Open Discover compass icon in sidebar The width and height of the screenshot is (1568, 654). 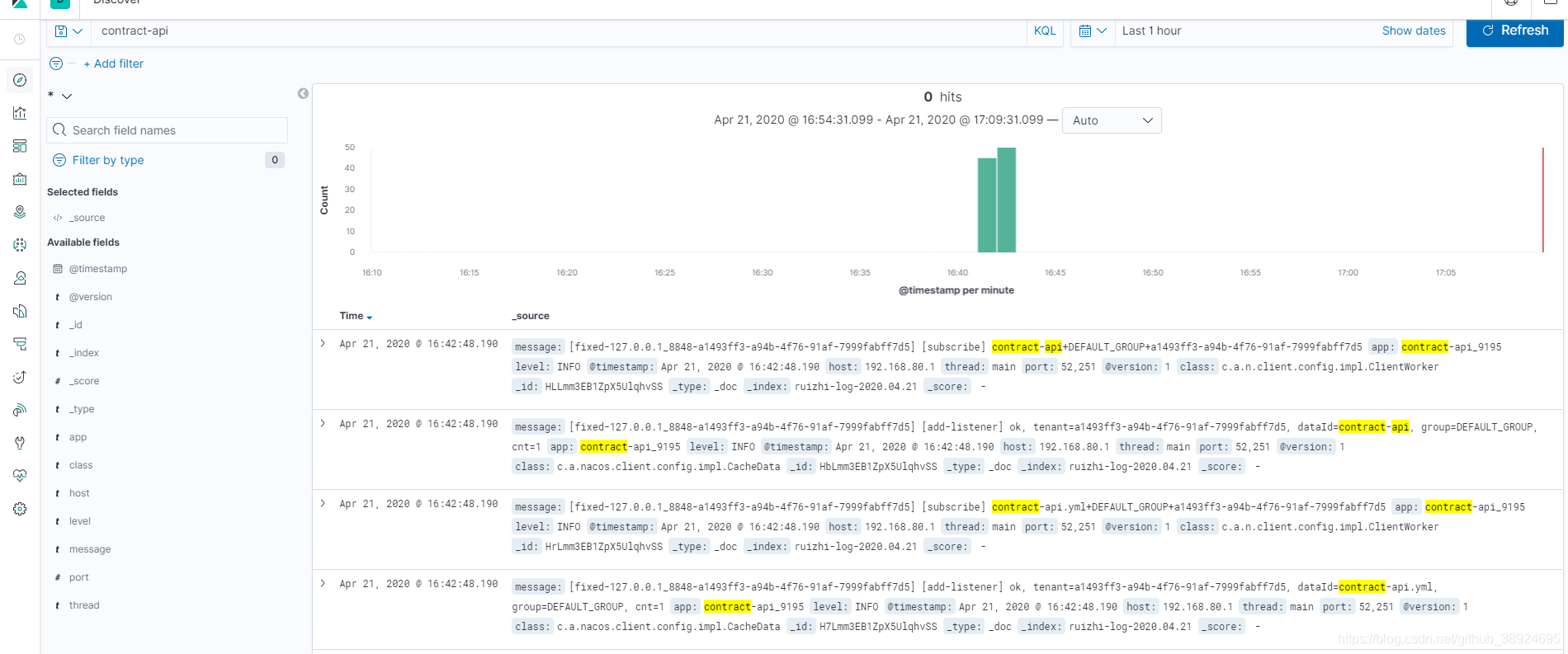[x=20, y=80]
